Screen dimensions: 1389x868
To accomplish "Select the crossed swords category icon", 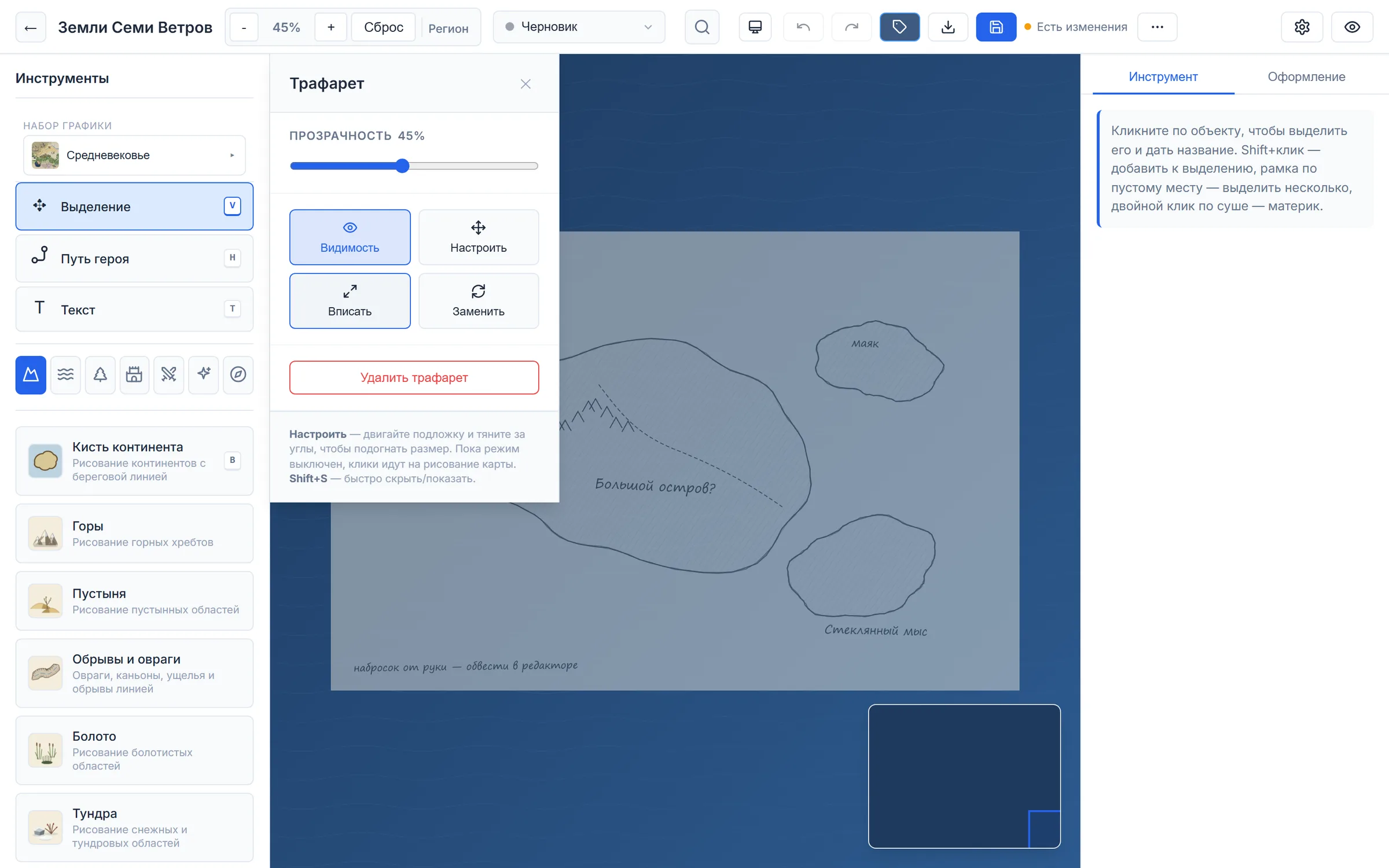I will click(169, 375).
